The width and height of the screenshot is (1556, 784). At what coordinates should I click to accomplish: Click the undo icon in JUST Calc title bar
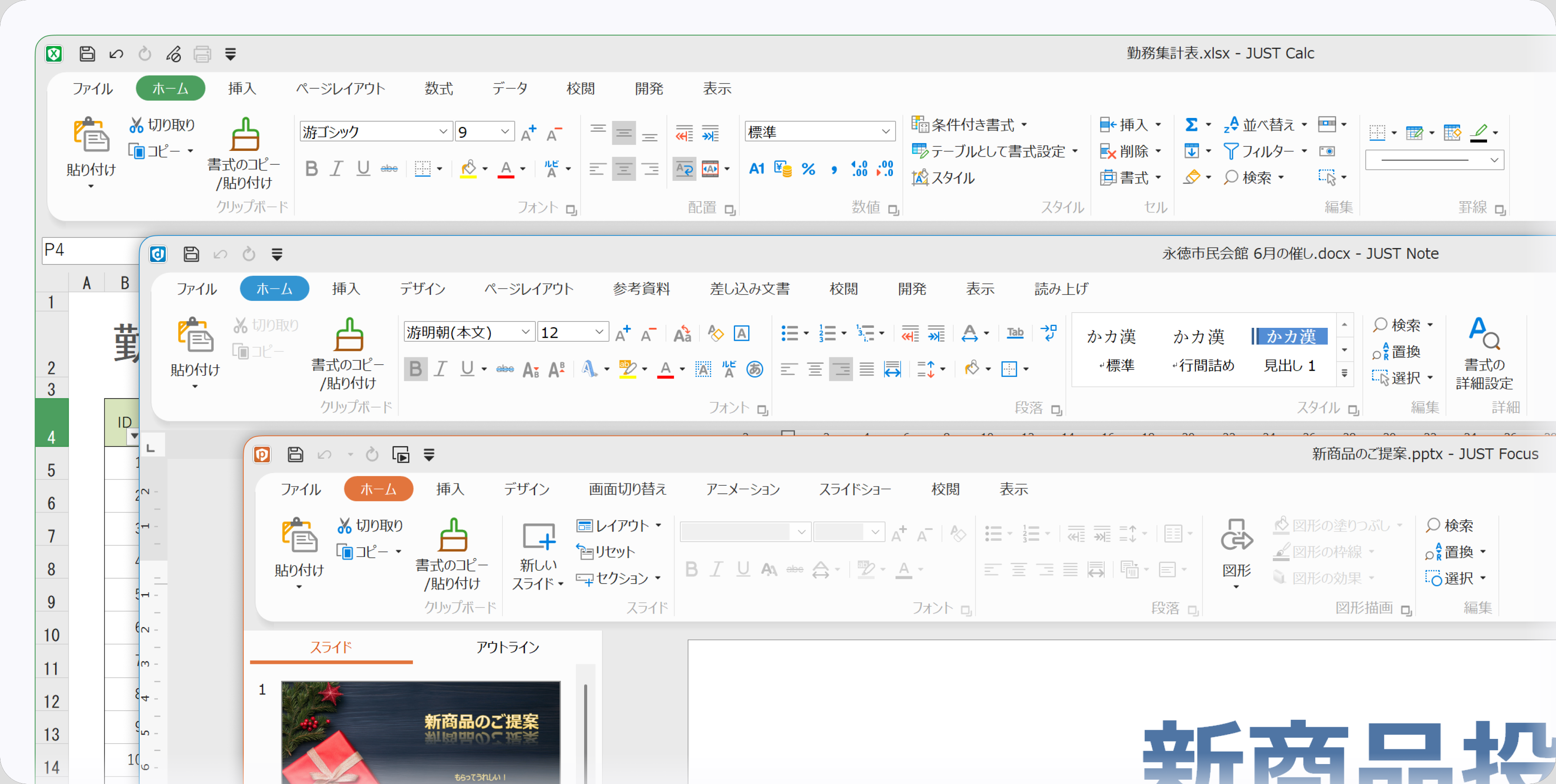click(116, 54)
